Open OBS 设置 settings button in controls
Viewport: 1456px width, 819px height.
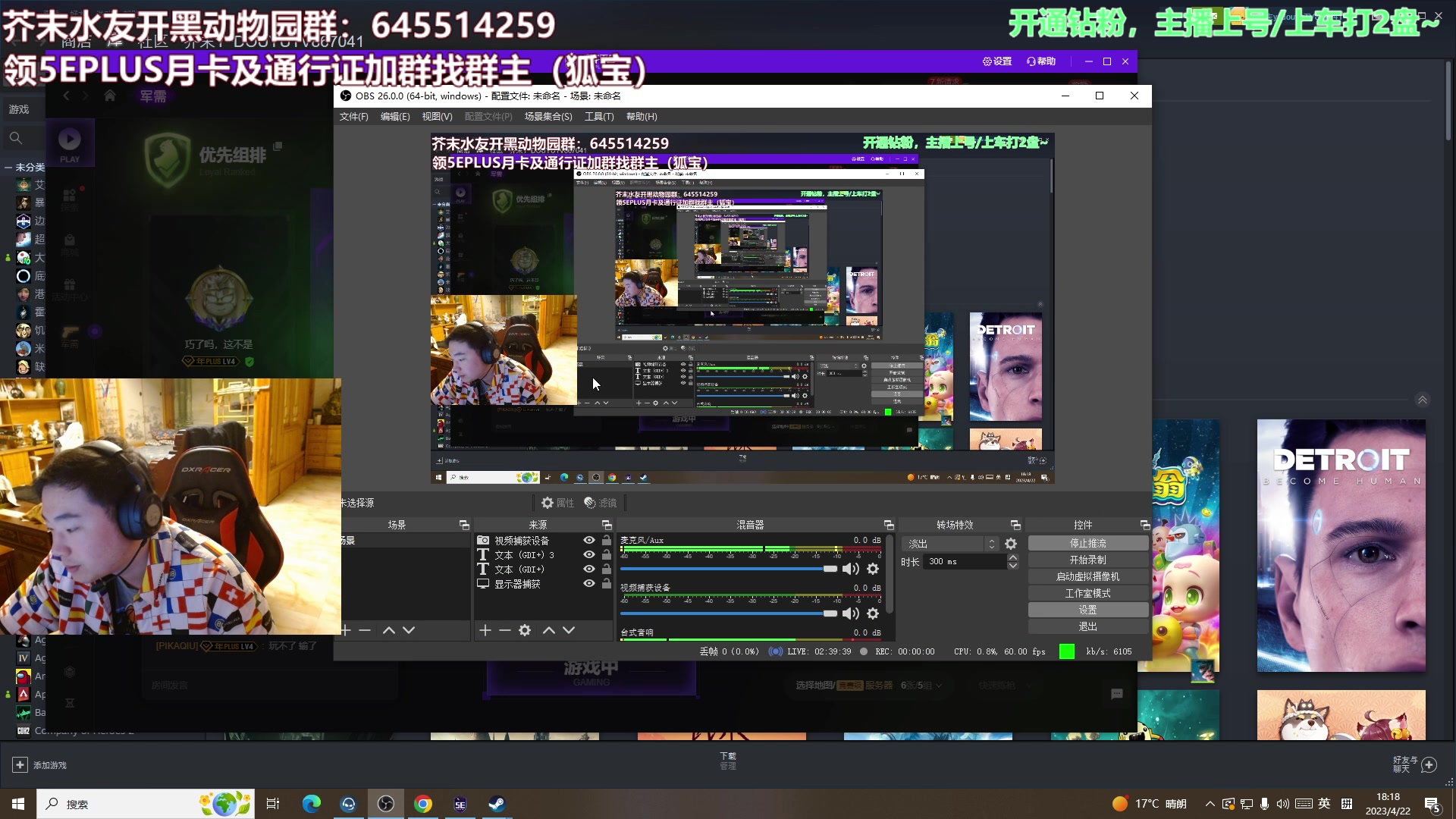coord(1088,610)
